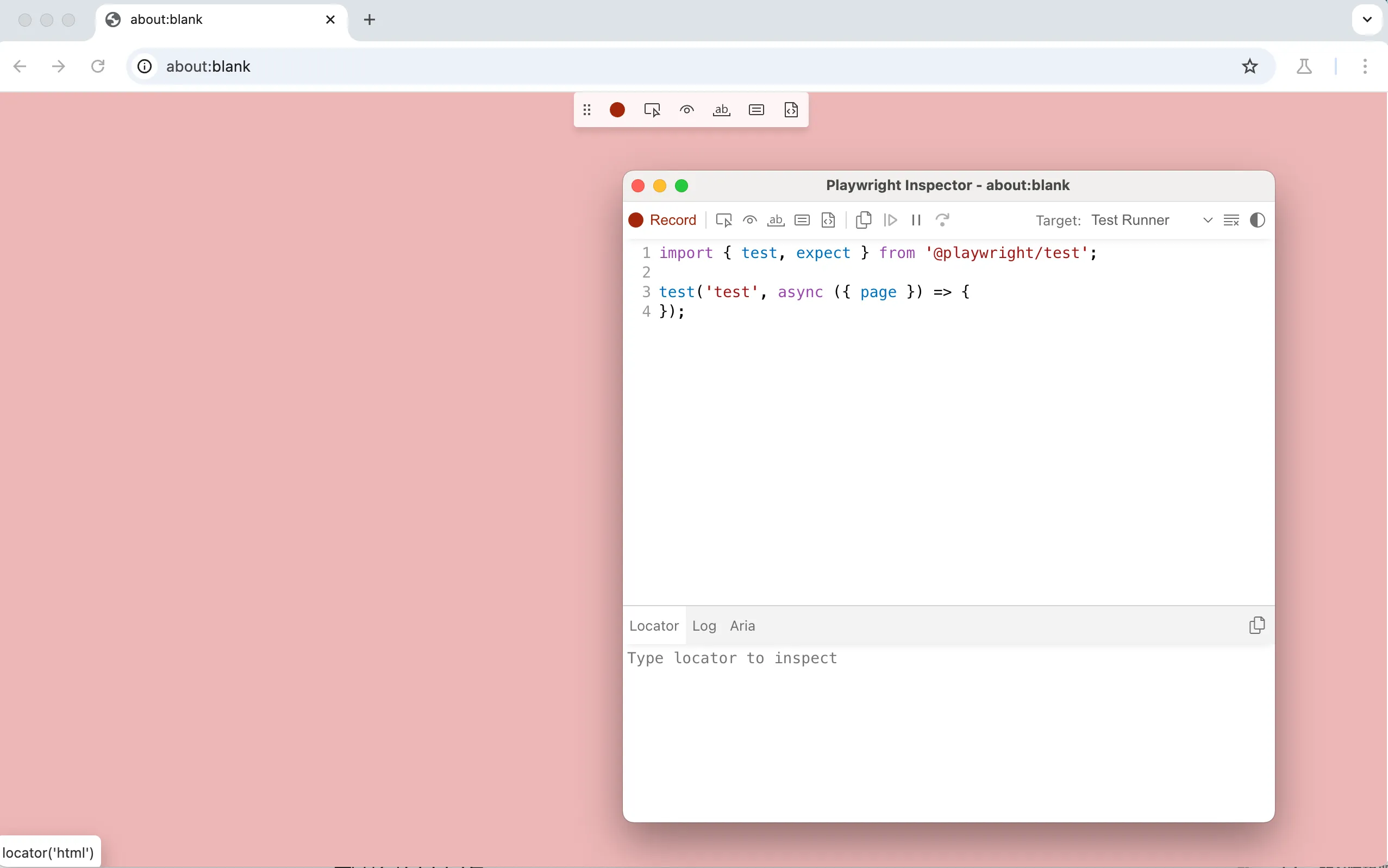Viewport: 1388px width, 868px height.
Task: Switch to the Log tab
Action: (704, 626)
